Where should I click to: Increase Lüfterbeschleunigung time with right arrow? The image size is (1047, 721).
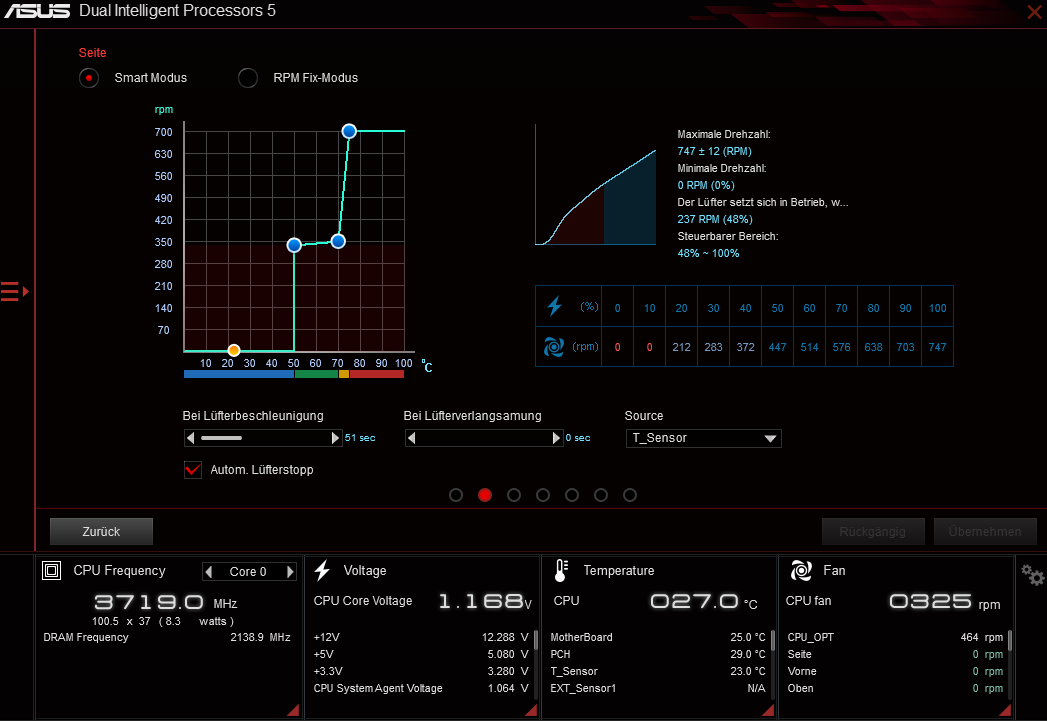pyautogui.click(x=335, y=438)
